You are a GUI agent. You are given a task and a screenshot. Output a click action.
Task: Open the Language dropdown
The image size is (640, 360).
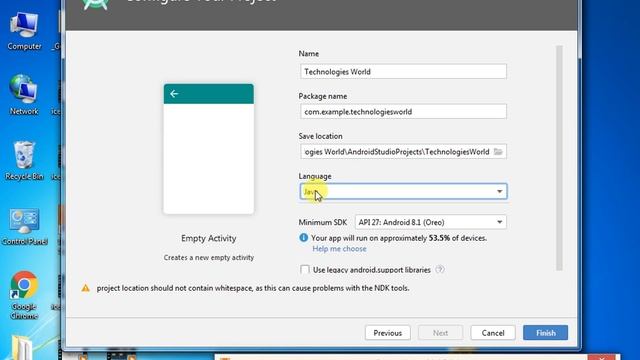(x=403, y=191)
